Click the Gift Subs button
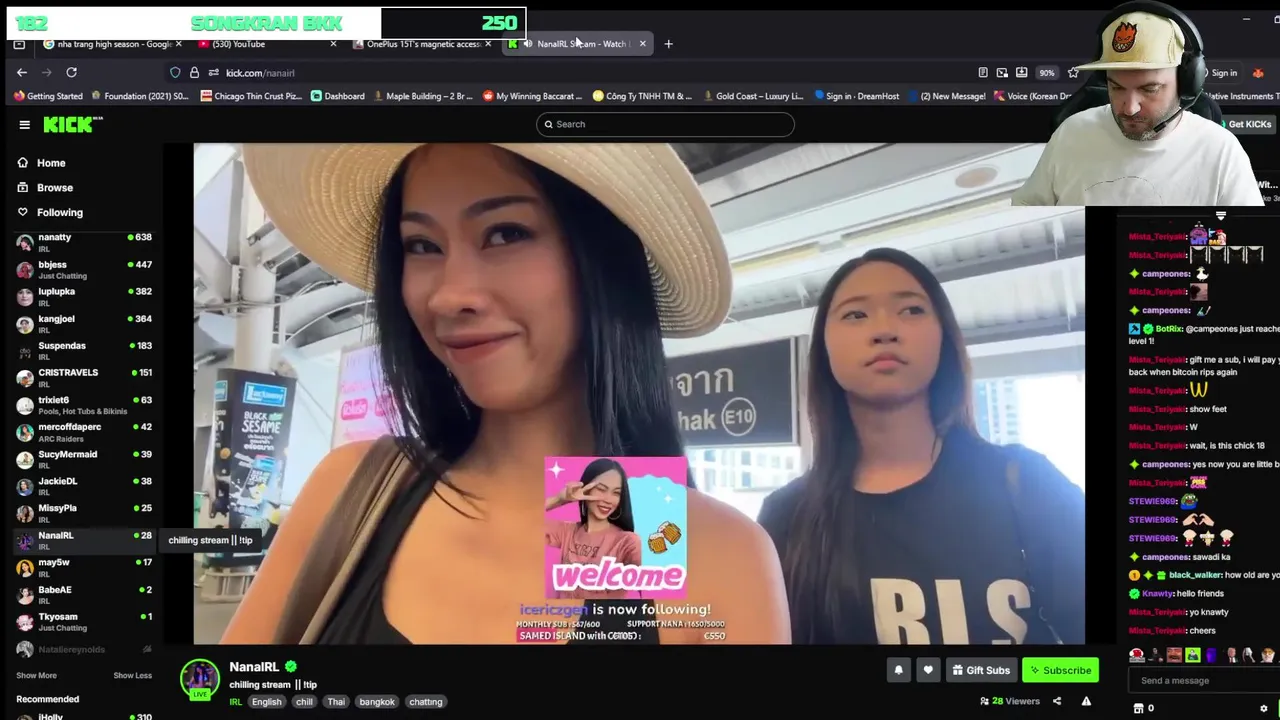The width and height of the screenshot is (1280, 720). (980, 670)
